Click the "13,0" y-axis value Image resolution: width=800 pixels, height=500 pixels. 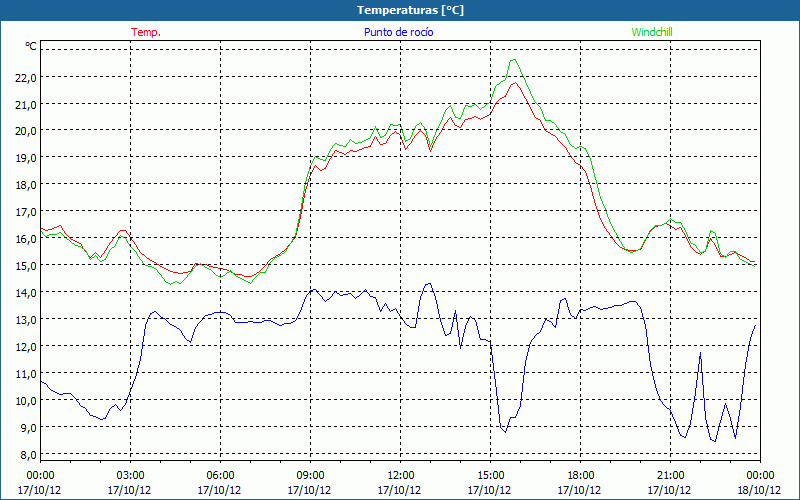coord(26,320)
